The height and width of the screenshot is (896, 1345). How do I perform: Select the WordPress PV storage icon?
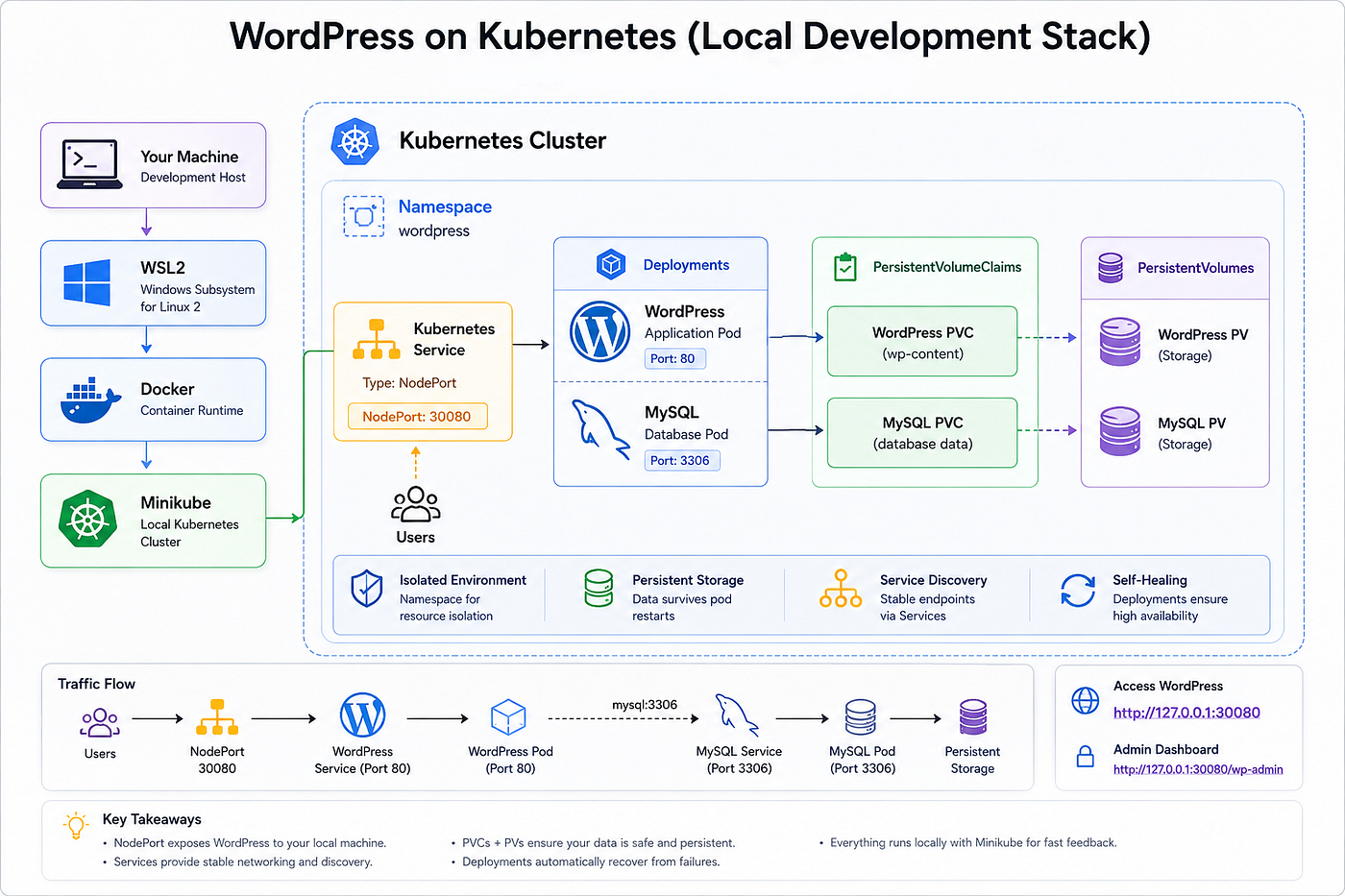click(x=1120, y=342)
